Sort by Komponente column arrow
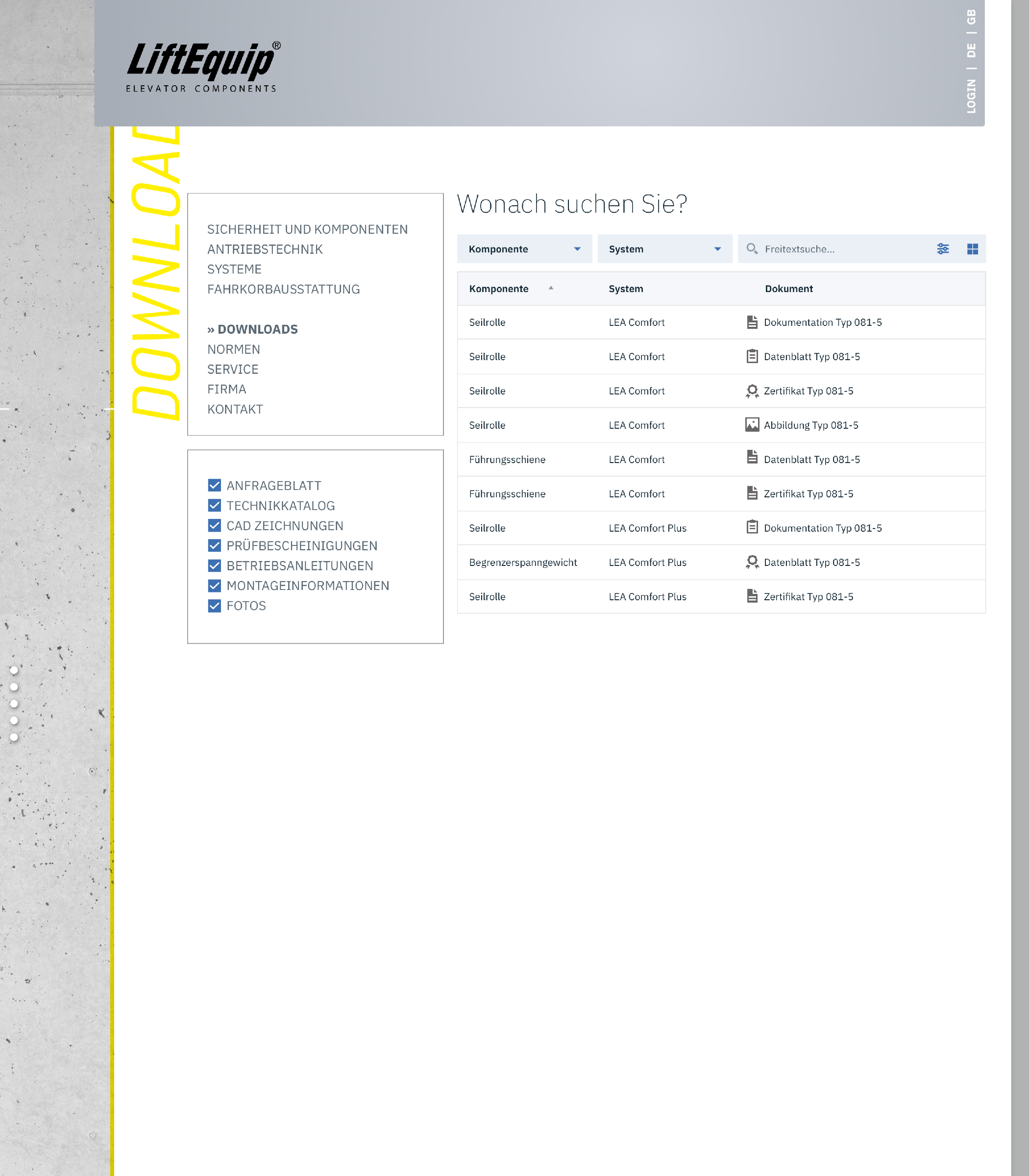The height and width of the screenshot is (1176, 1029). [x=551, y=288]
